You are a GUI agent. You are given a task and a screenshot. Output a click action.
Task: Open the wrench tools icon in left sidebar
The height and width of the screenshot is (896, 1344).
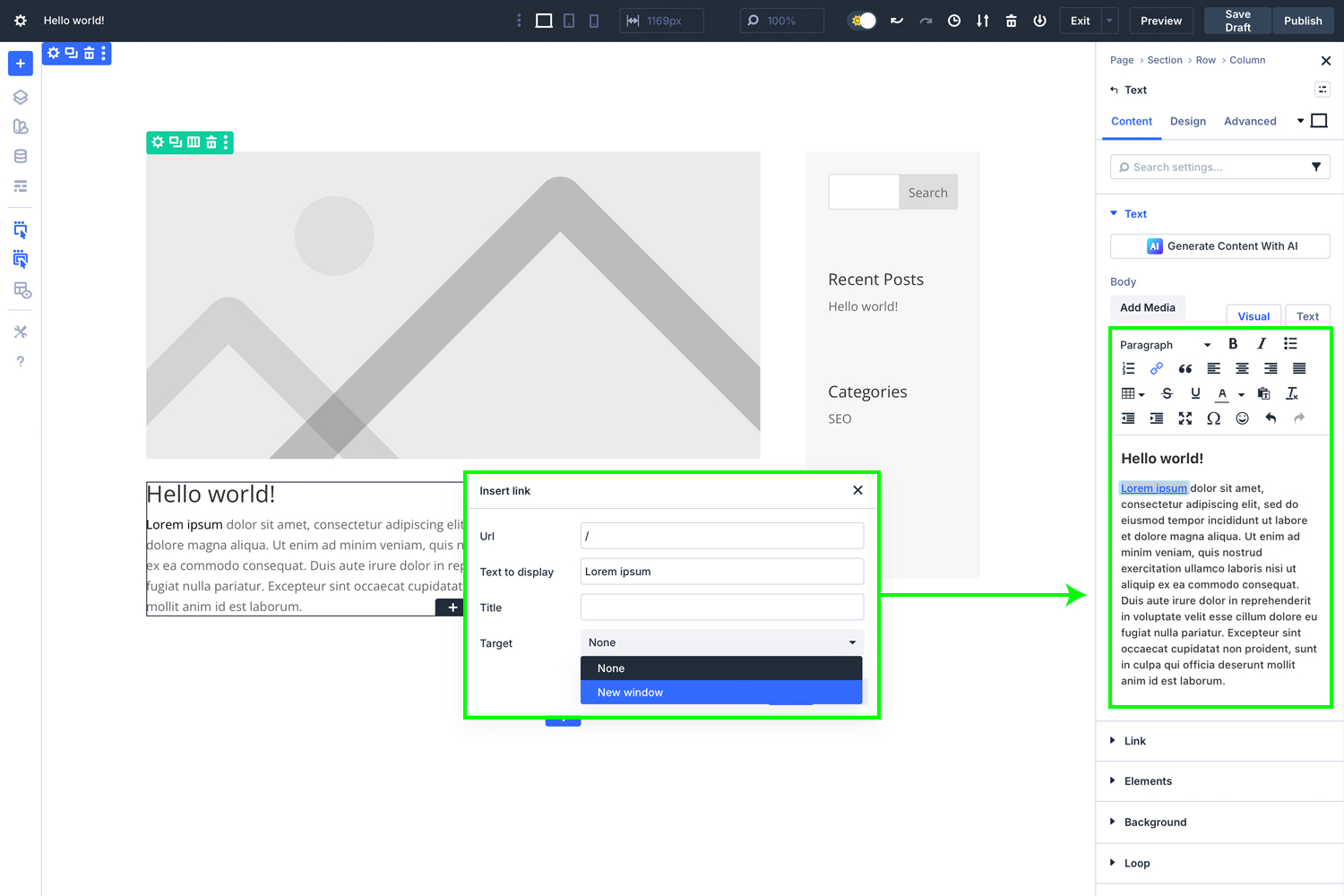[20, 331]
